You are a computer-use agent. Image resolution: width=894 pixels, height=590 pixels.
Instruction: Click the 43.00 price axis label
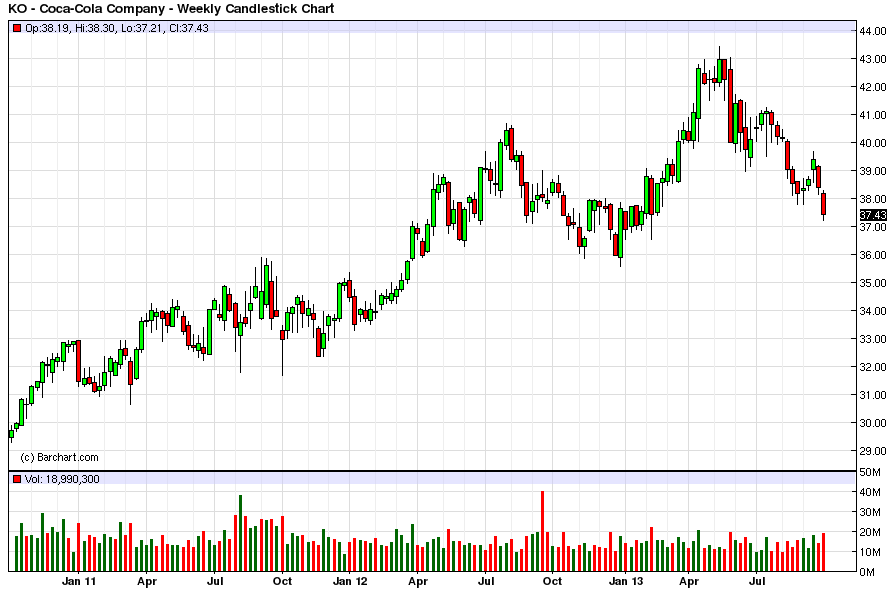pyautogui.click(x=873, y=59)
